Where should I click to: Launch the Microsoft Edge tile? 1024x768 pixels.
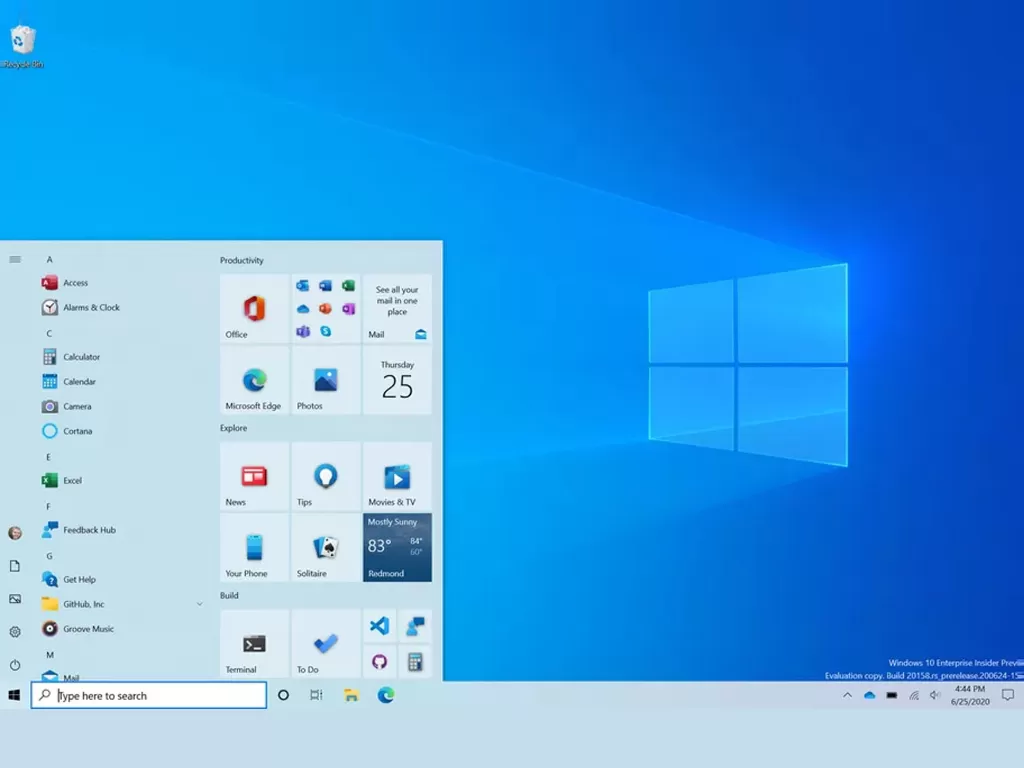[x=255, y=380]
